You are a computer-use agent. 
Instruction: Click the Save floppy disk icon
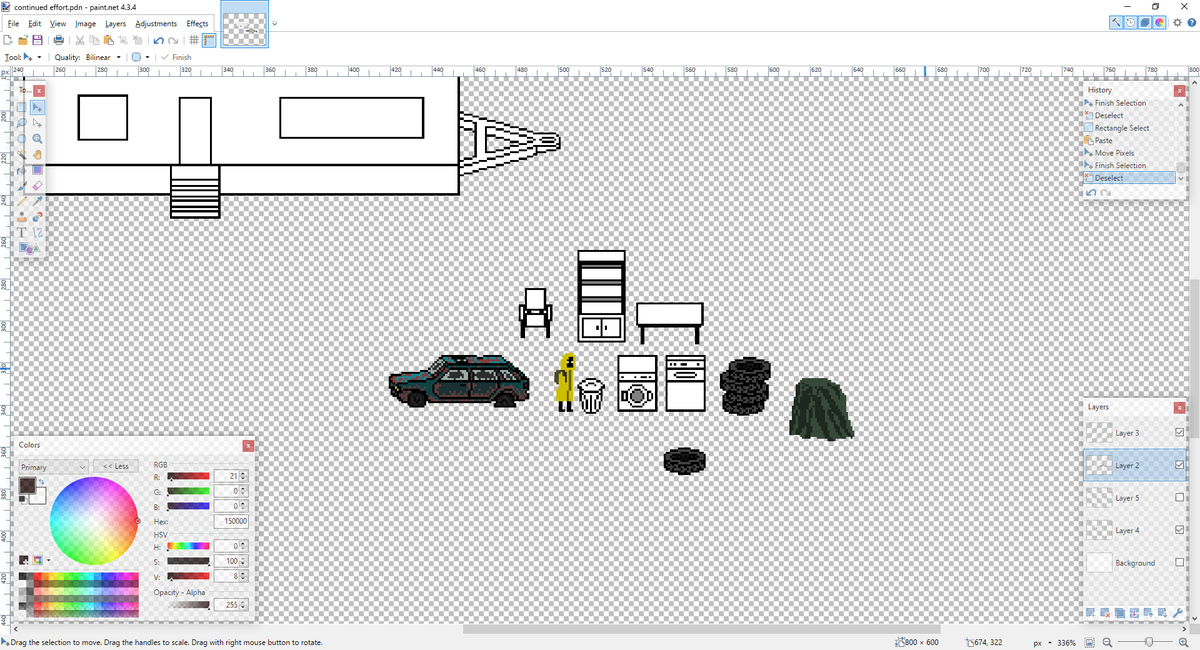37,40
